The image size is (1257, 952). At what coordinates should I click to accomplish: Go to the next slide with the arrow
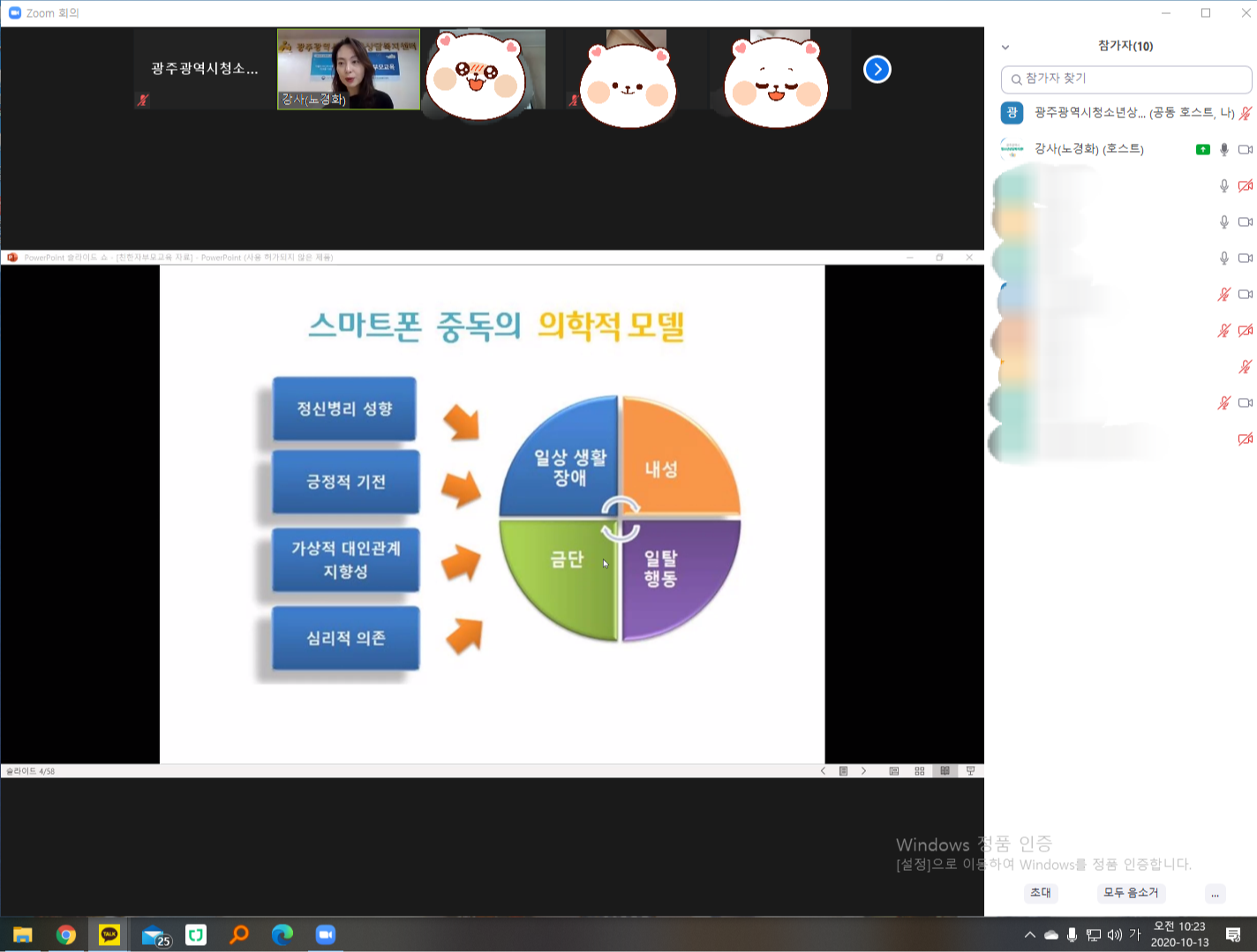click(x=863, y=771)
